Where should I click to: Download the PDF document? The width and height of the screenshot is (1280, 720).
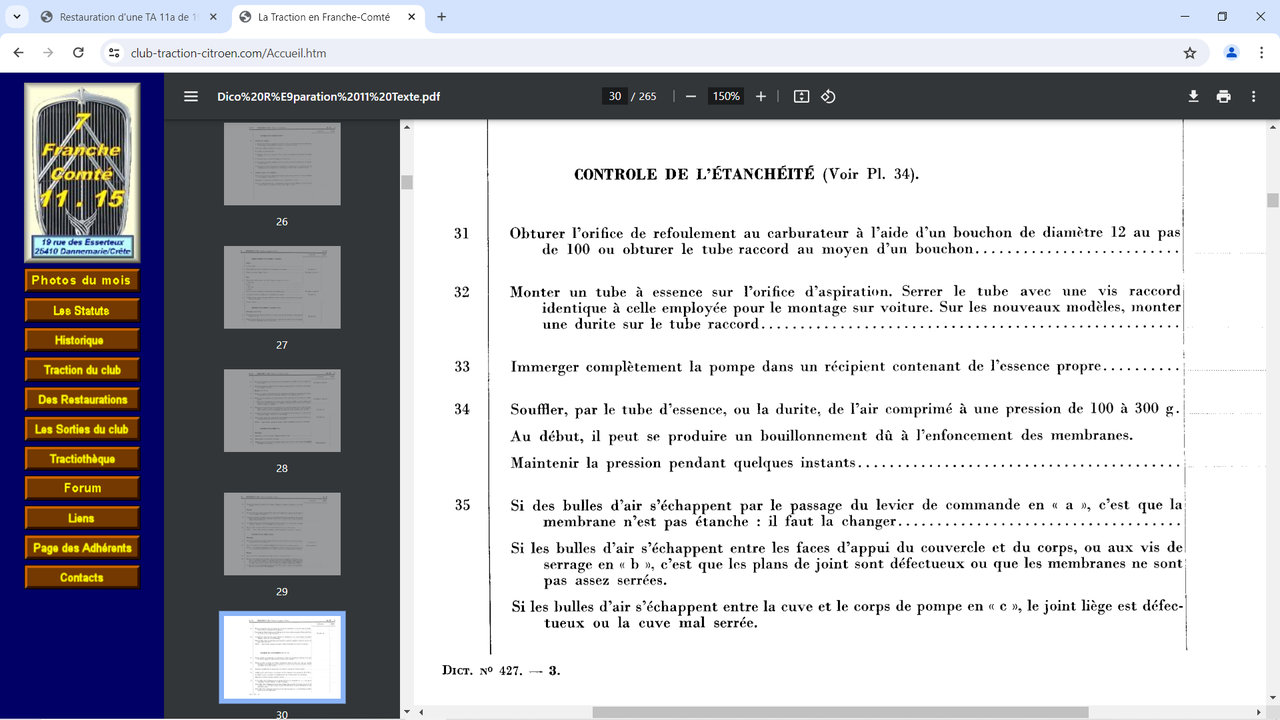pos(1193,96)
